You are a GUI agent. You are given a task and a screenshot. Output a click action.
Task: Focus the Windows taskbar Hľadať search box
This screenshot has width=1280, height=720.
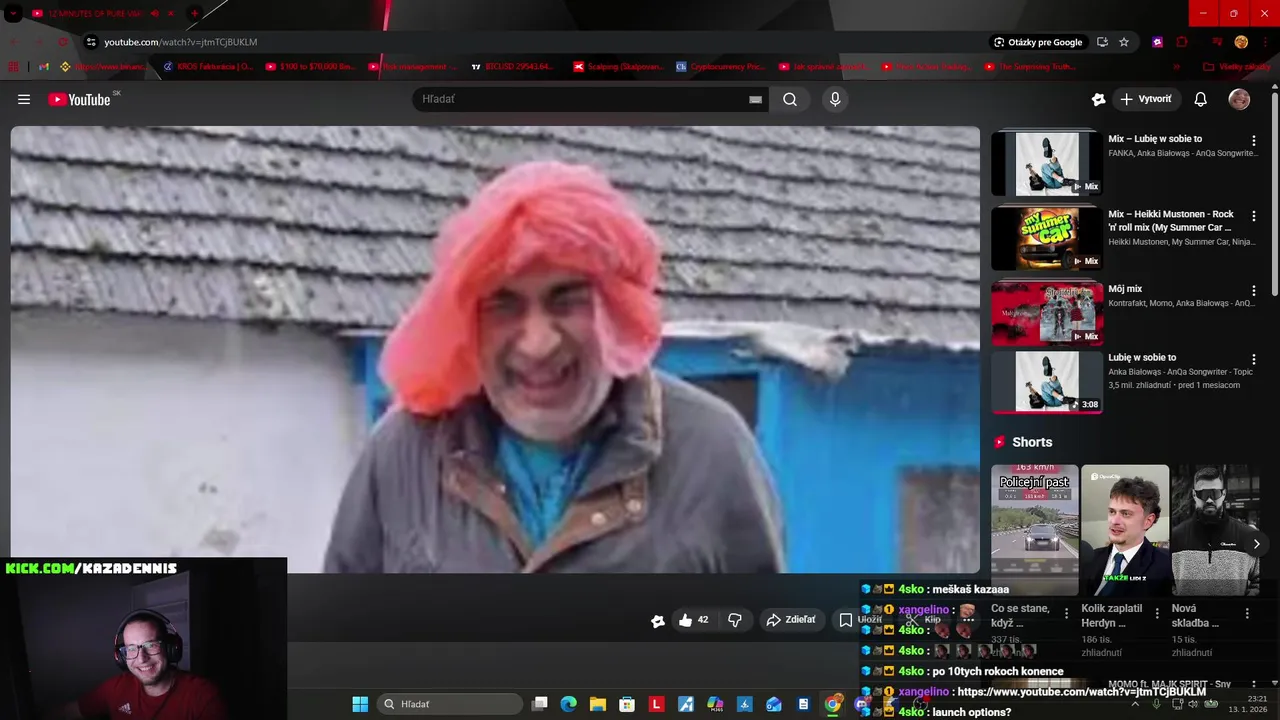tap(451, 704)
